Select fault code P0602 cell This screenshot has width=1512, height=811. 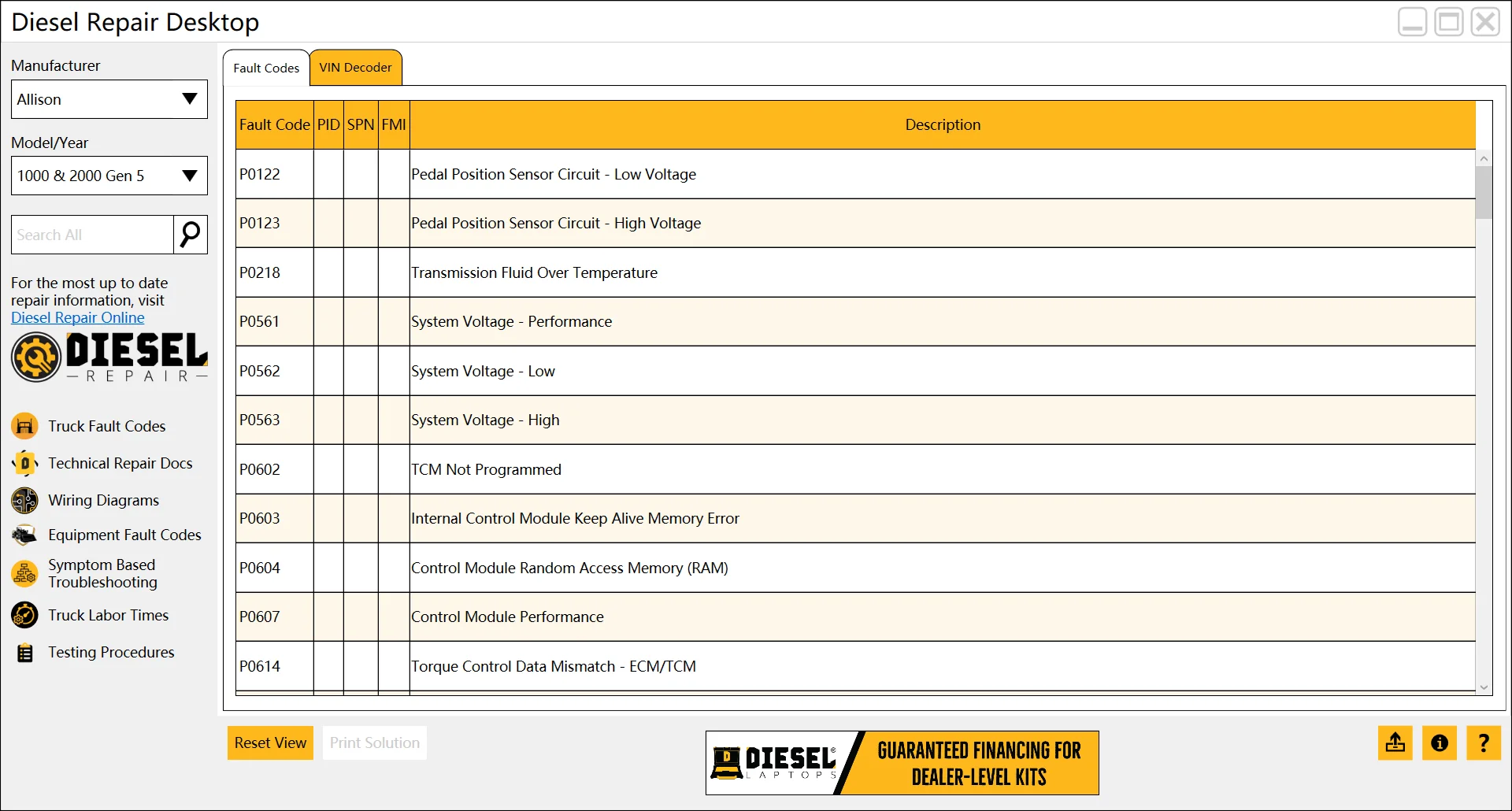(x=274, y=469)
